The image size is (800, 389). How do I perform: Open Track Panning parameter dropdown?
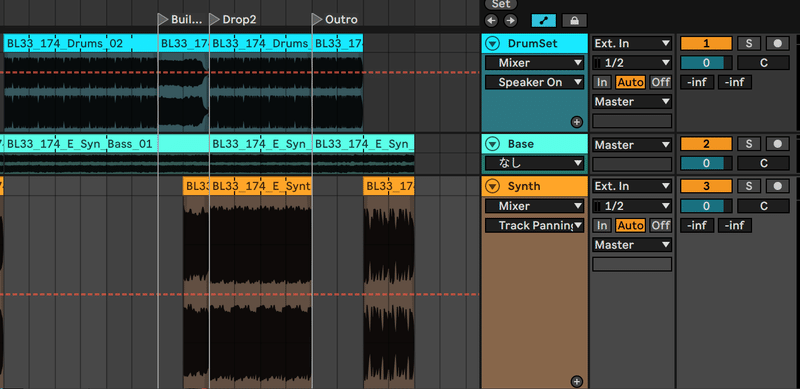(534, 225)
